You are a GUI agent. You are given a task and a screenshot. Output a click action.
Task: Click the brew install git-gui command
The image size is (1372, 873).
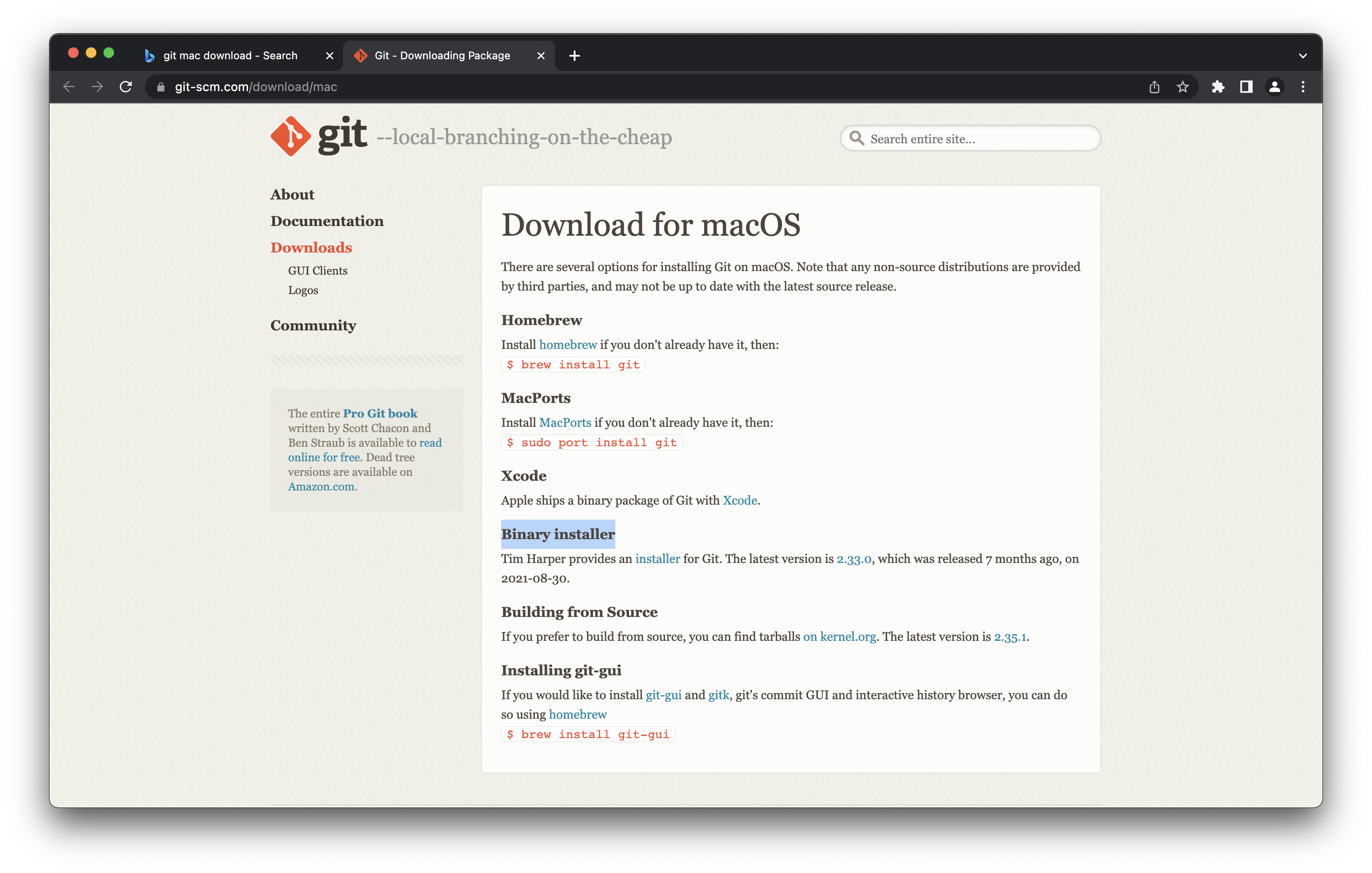(587, 735)
